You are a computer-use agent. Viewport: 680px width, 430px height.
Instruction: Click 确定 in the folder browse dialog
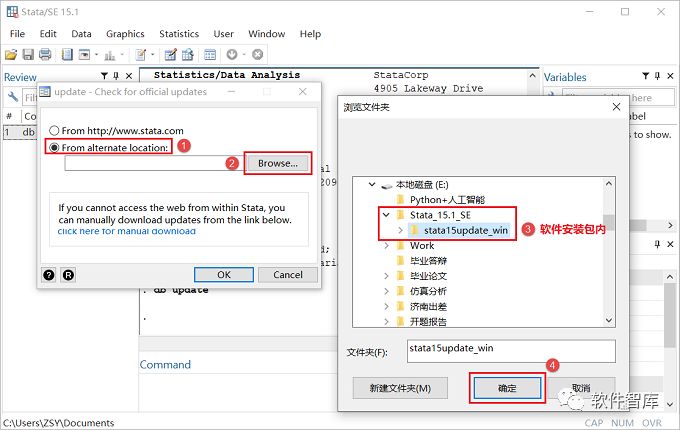click(507, 388)
